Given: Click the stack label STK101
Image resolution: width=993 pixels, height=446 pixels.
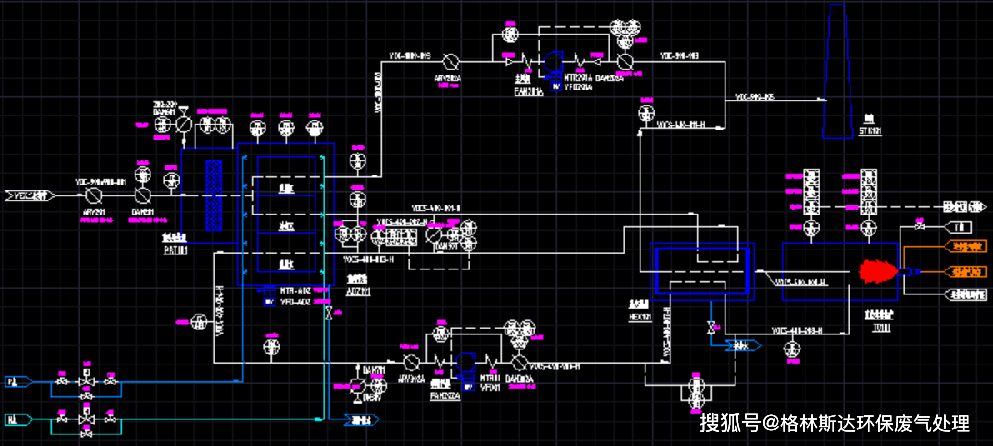Looking at the screenshot, I should coord(870,131).
